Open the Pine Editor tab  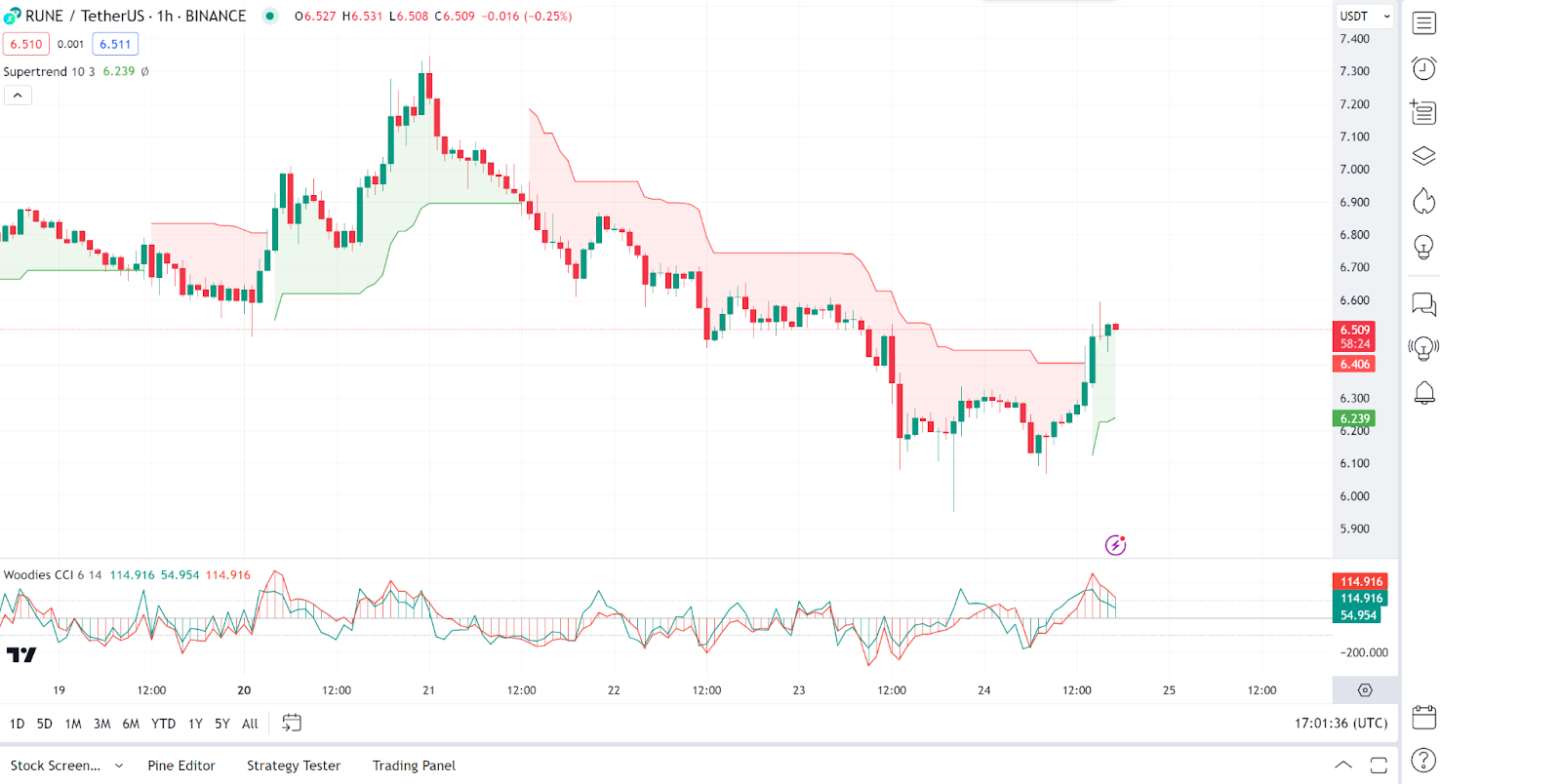tap(181, 765)
